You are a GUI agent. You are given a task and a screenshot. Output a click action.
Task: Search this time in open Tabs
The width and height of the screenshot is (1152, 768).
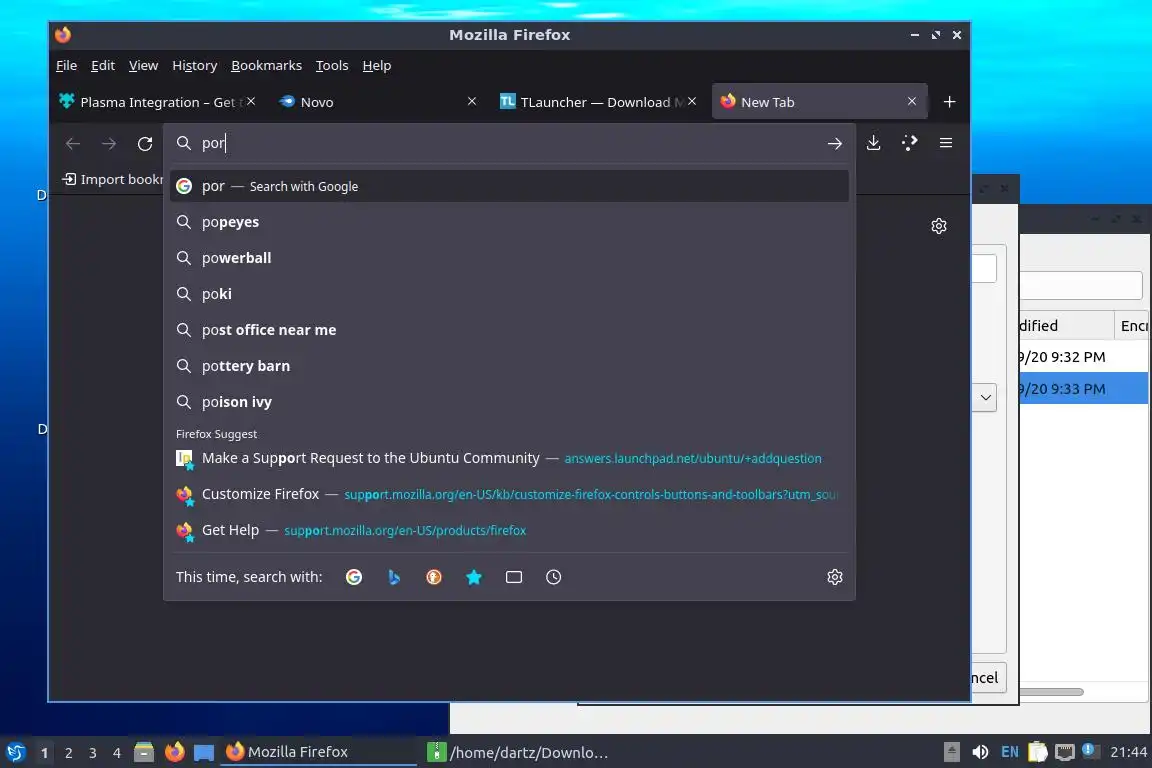point(514,577)
